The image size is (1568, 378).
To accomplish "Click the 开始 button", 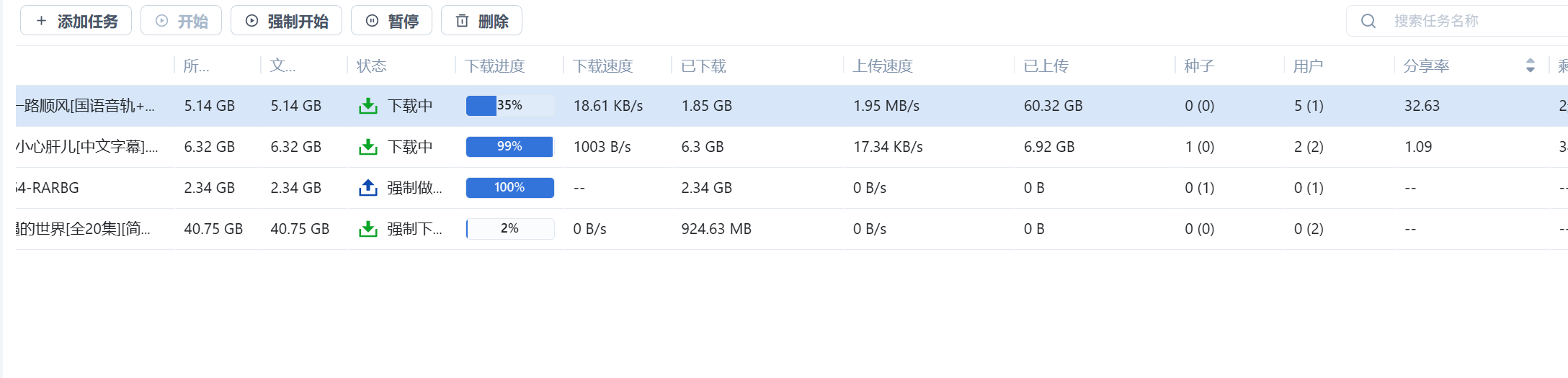I will tap(181, 20).
